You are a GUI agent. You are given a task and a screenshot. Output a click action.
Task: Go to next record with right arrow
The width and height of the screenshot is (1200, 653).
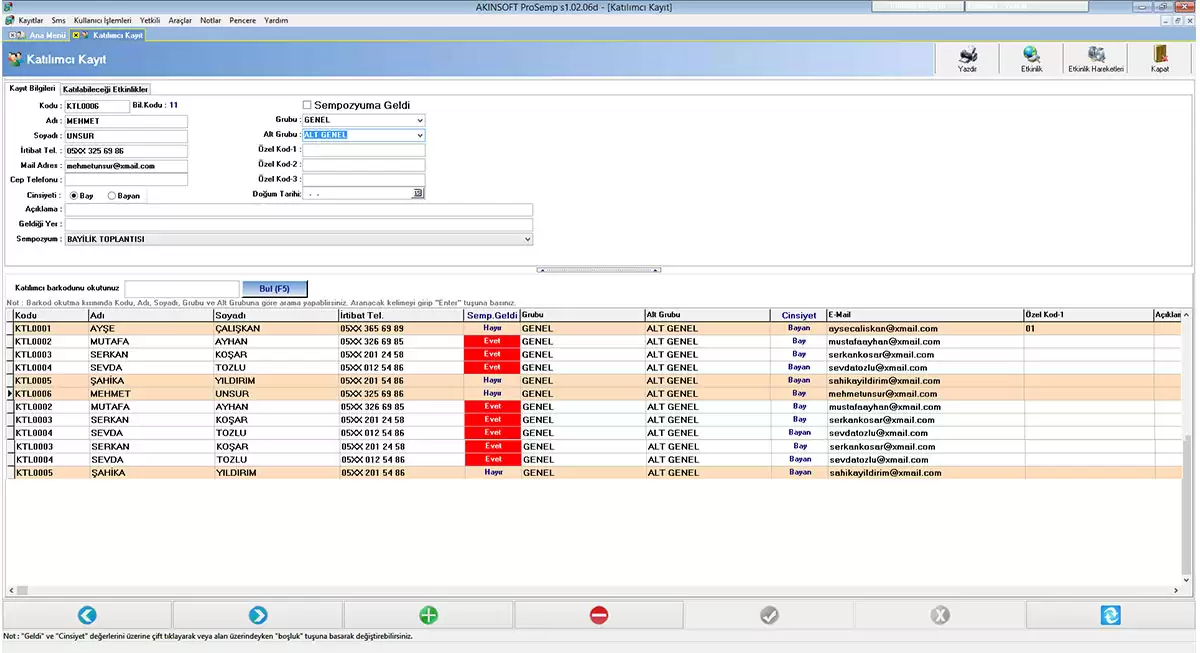258,615
